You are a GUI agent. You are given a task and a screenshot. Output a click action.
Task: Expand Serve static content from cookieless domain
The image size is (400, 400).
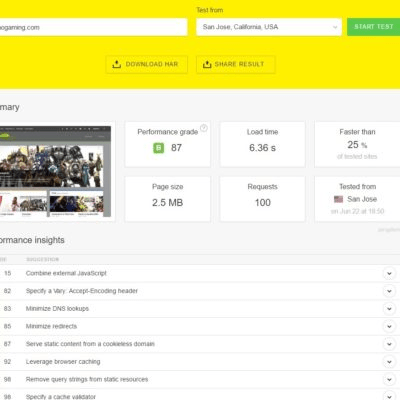389,344
